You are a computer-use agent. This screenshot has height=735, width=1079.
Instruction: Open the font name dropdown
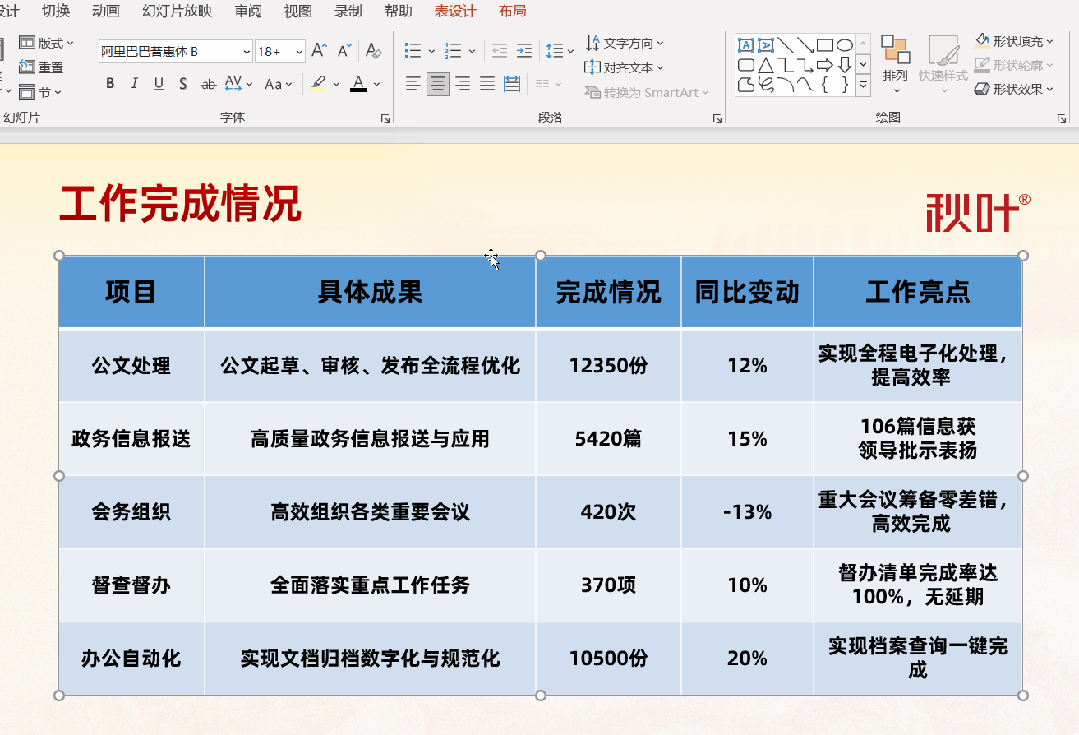(246, 51)
